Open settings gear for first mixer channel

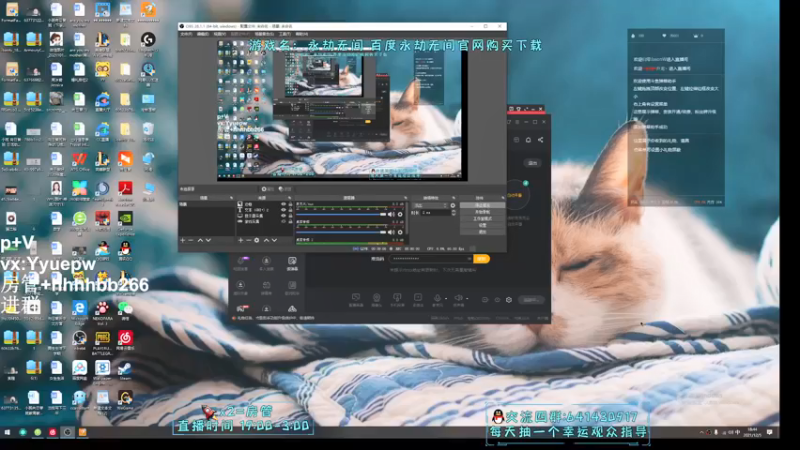pyautogui.click(x=400, y=214)
